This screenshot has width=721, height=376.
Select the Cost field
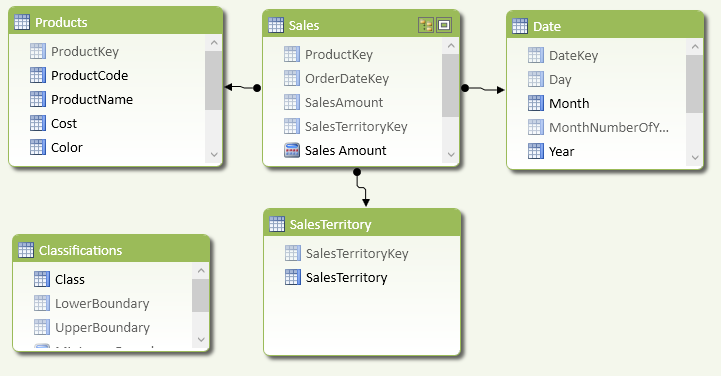click(64, 123)
